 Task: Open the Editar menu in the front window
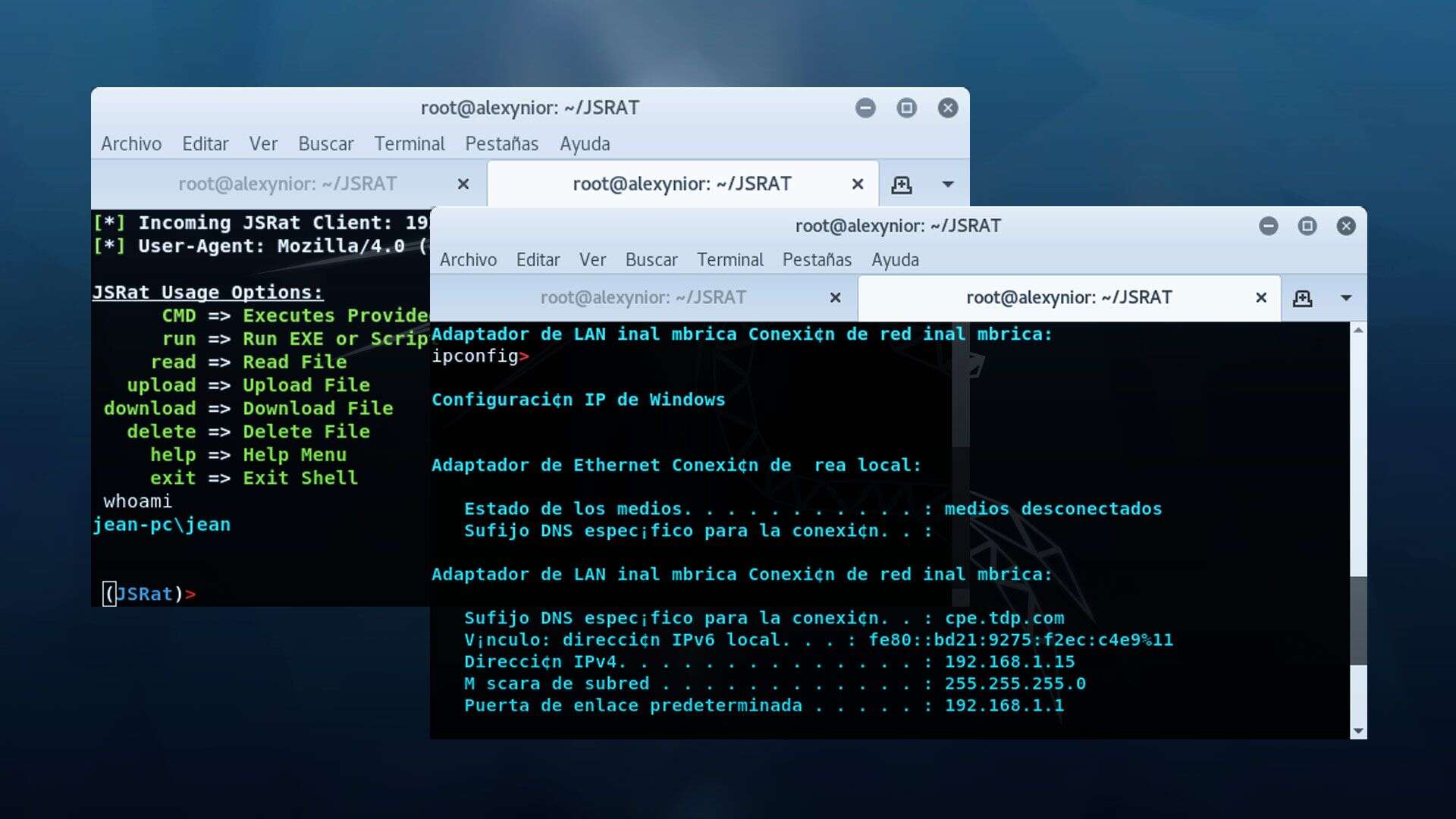point(537,259)
